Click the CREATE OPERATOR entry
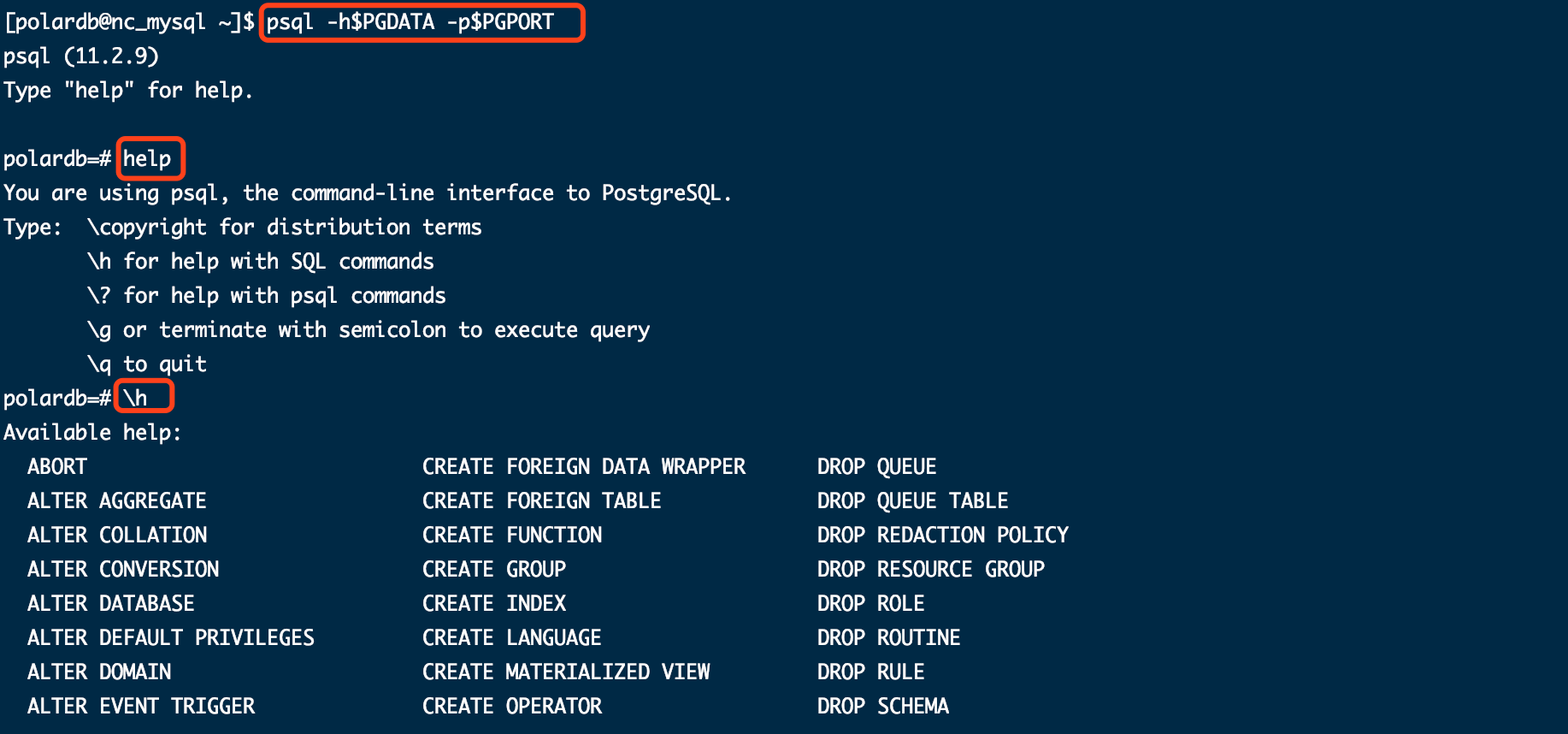 tap(512, 707)
